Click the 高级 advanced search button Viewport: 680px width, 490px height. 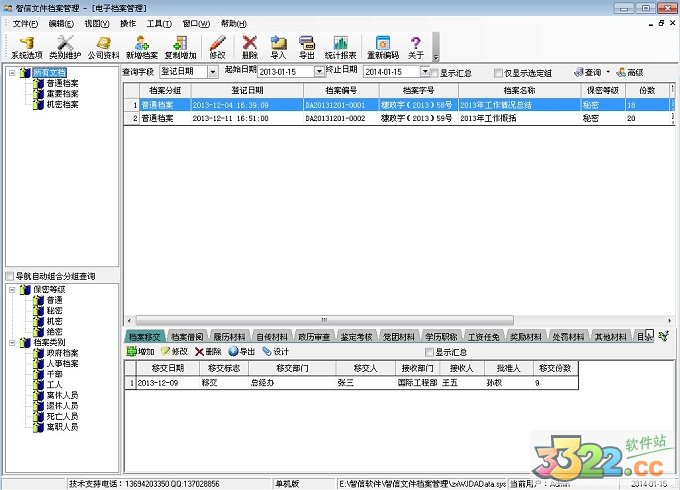point(630,72)
